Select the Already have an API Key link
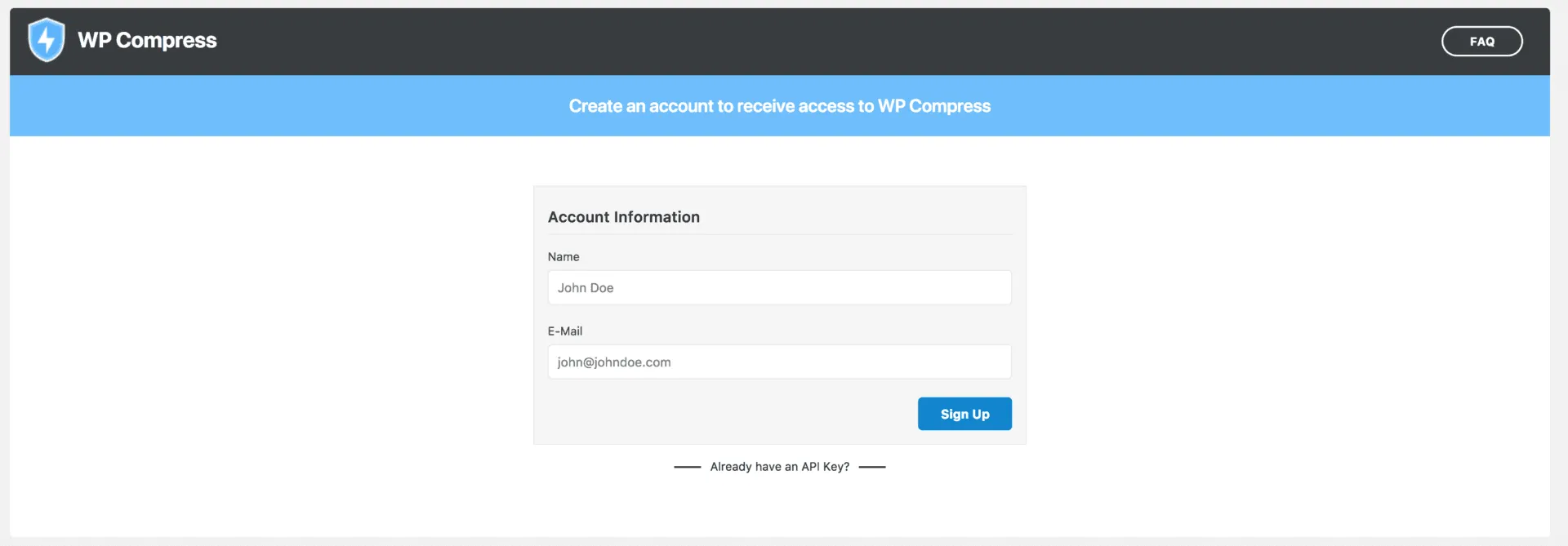Image resolution: width=1568 pixels, height=546 pixels. [x=779, y=467]
